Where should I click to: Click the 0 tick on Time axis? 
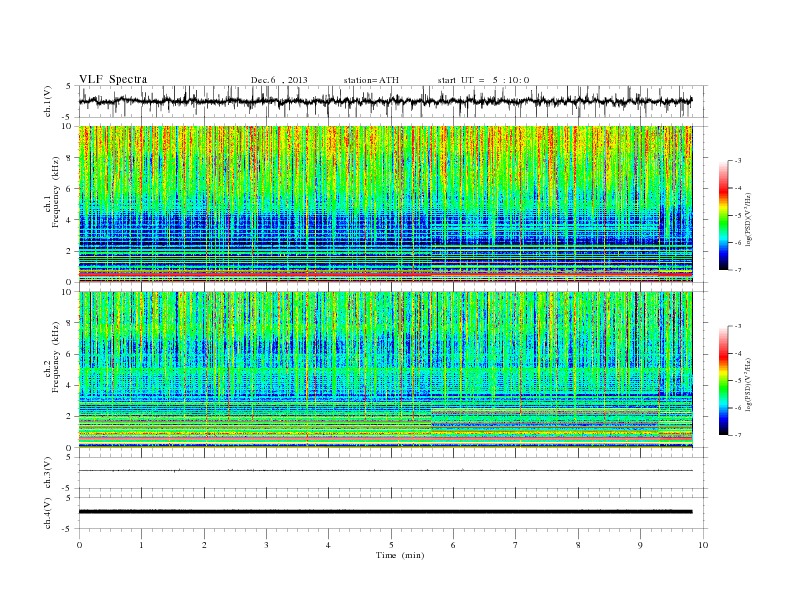pos(79,545)
